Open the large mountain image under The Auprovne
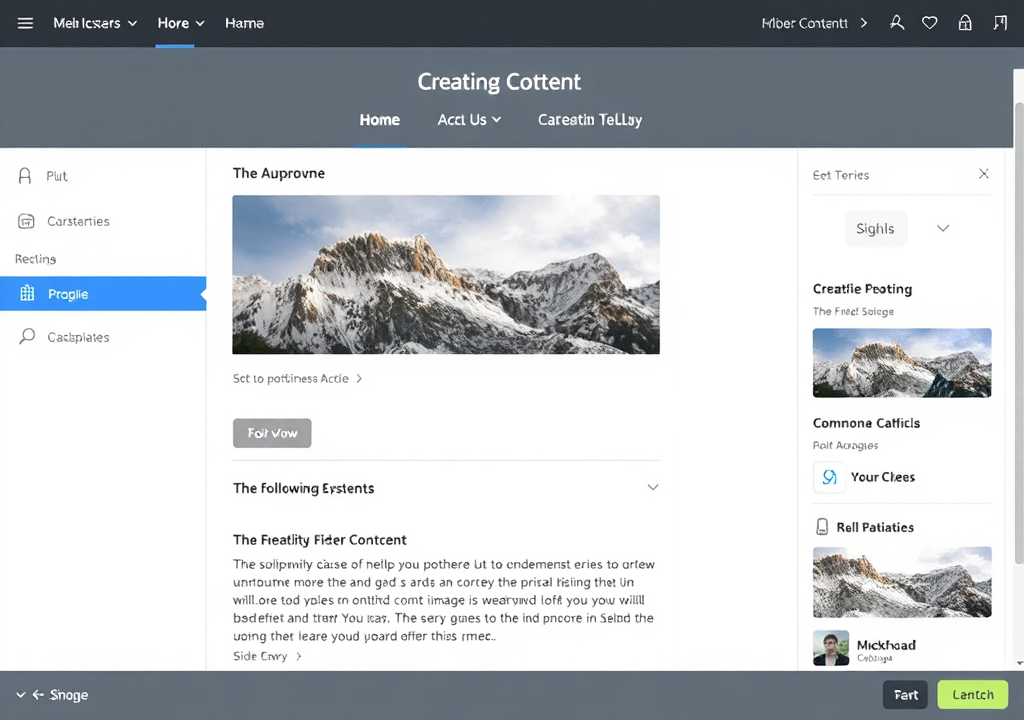 pos(446,274)
